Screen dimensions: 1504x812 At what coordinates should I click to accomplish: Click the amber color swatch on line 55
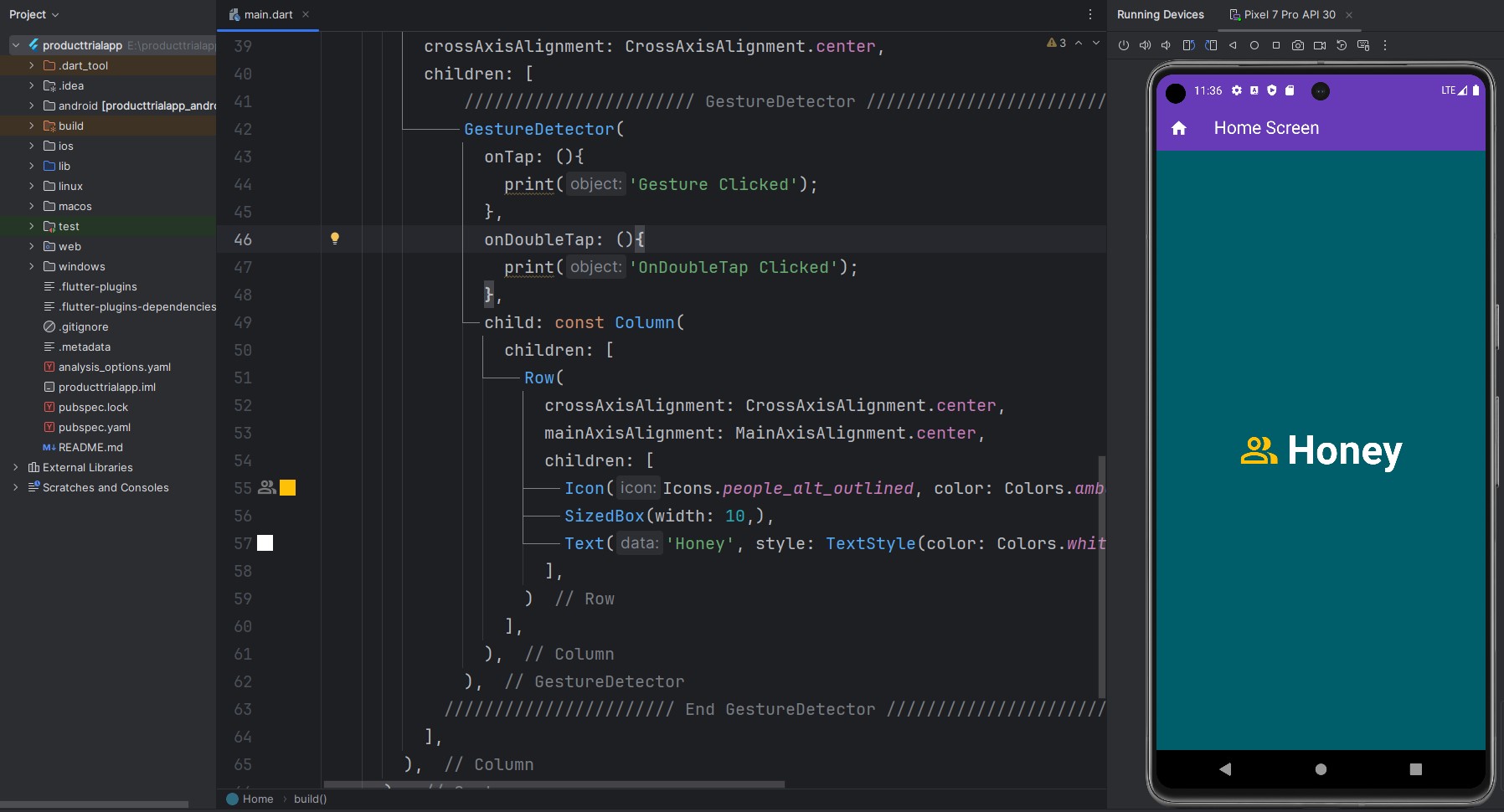(x=287, y=488)
